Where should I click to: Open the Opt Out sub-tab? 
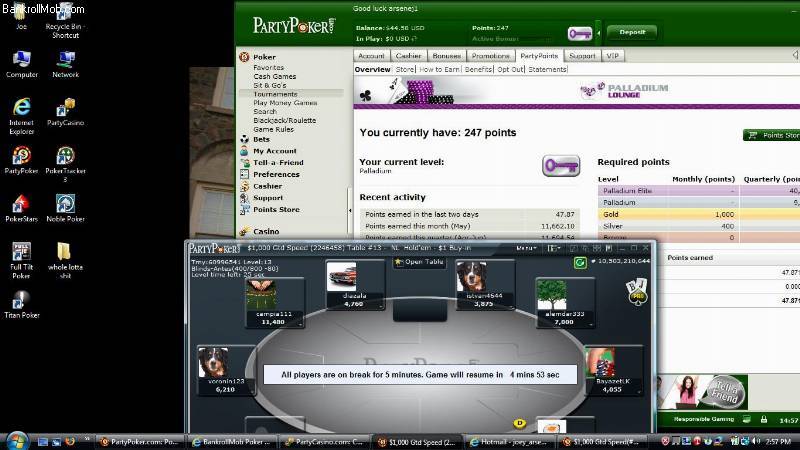pyautogui.click(x=510, y=69)
